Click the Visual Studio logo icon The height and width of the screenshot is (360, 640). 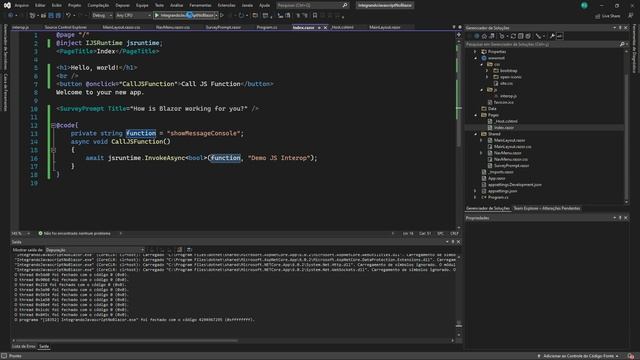(7, 5)
